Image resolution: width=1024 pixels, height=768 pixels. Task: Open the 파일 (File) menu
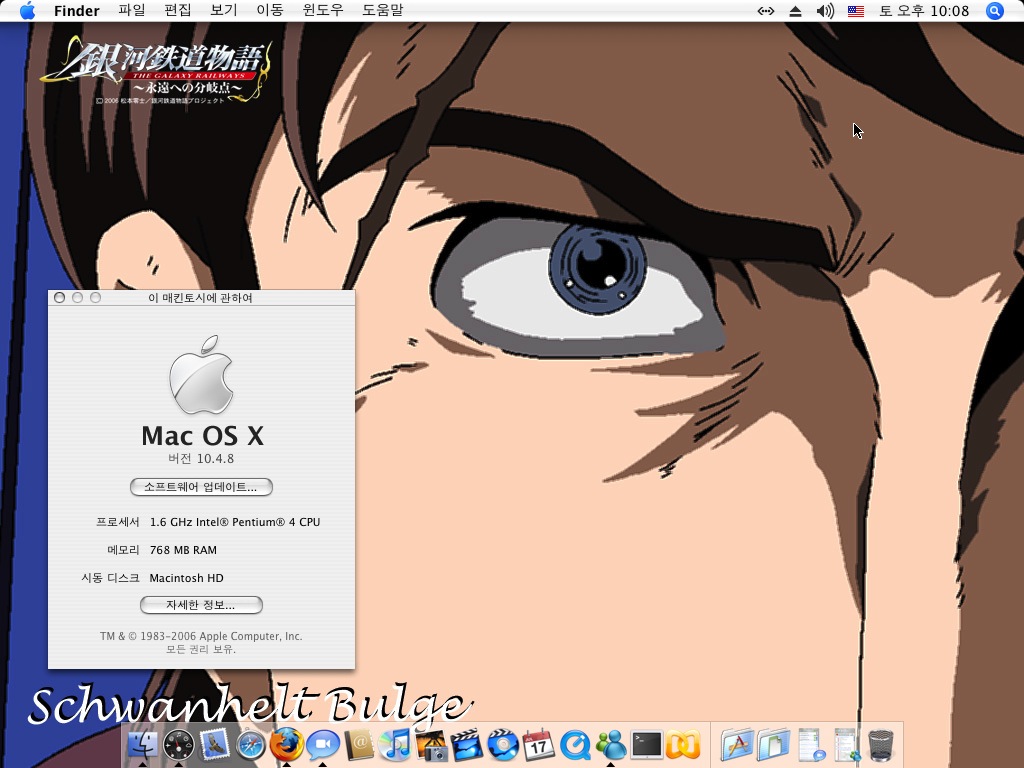click(131, 11)
